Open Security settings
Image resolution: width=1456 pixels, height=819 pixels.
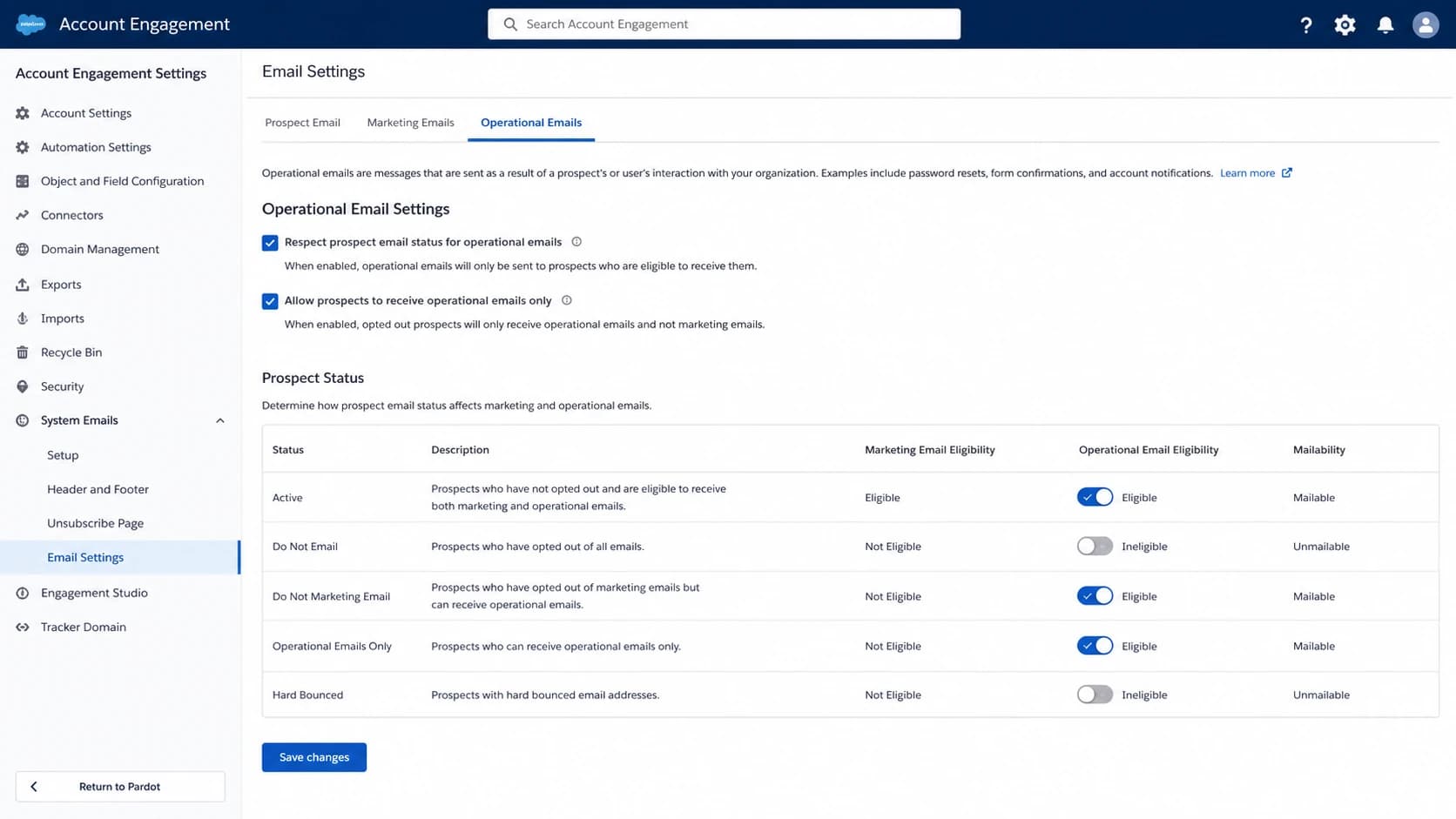(63, 386)
